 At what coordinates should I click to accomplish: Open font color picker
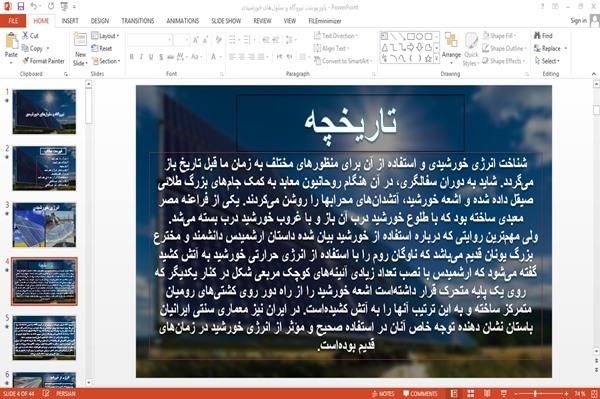click(x=214, y=57)
